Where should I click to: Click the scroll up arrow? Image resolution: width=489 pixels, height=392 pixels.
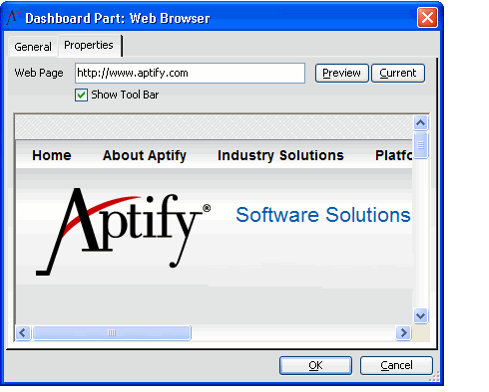point(420,123)
